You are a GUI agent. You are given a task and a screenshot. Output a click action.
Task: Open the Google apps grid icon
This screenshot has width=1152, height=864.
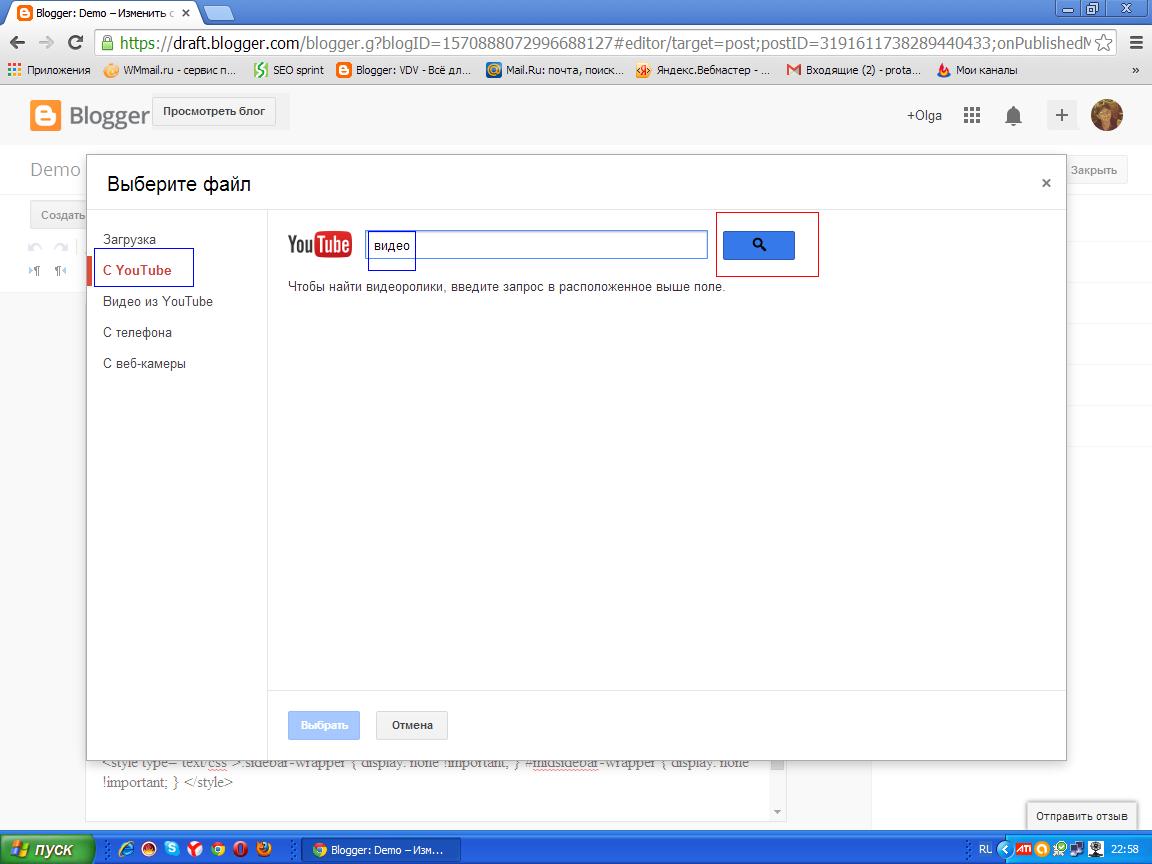972,115
